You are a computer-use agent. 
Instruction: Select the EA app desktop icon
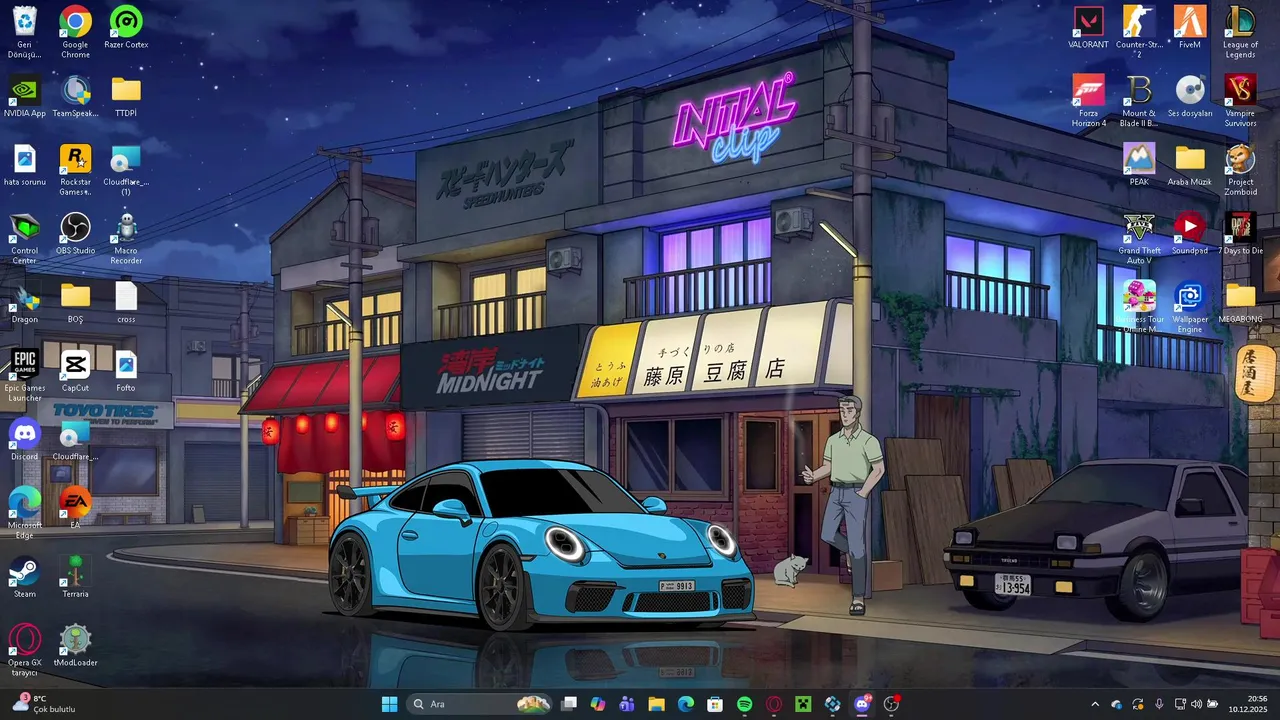pos(75,507)
